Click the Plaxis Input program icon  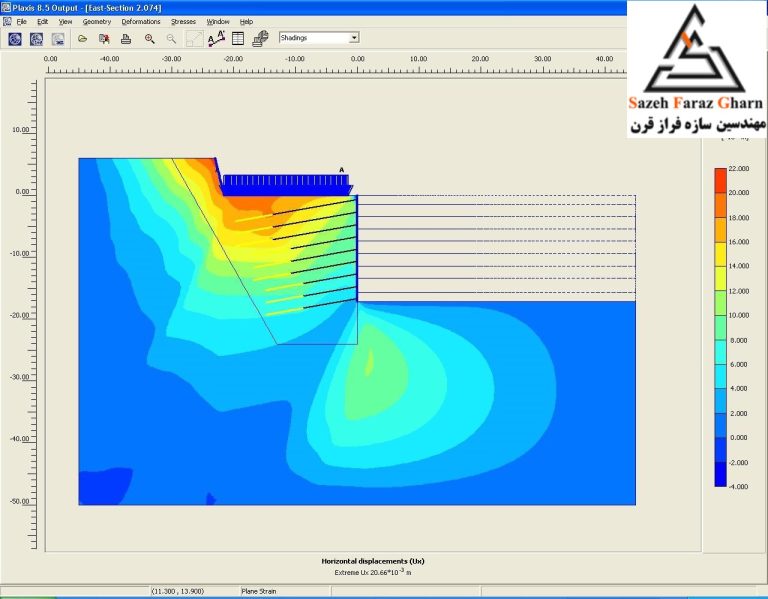click(15, 39)
